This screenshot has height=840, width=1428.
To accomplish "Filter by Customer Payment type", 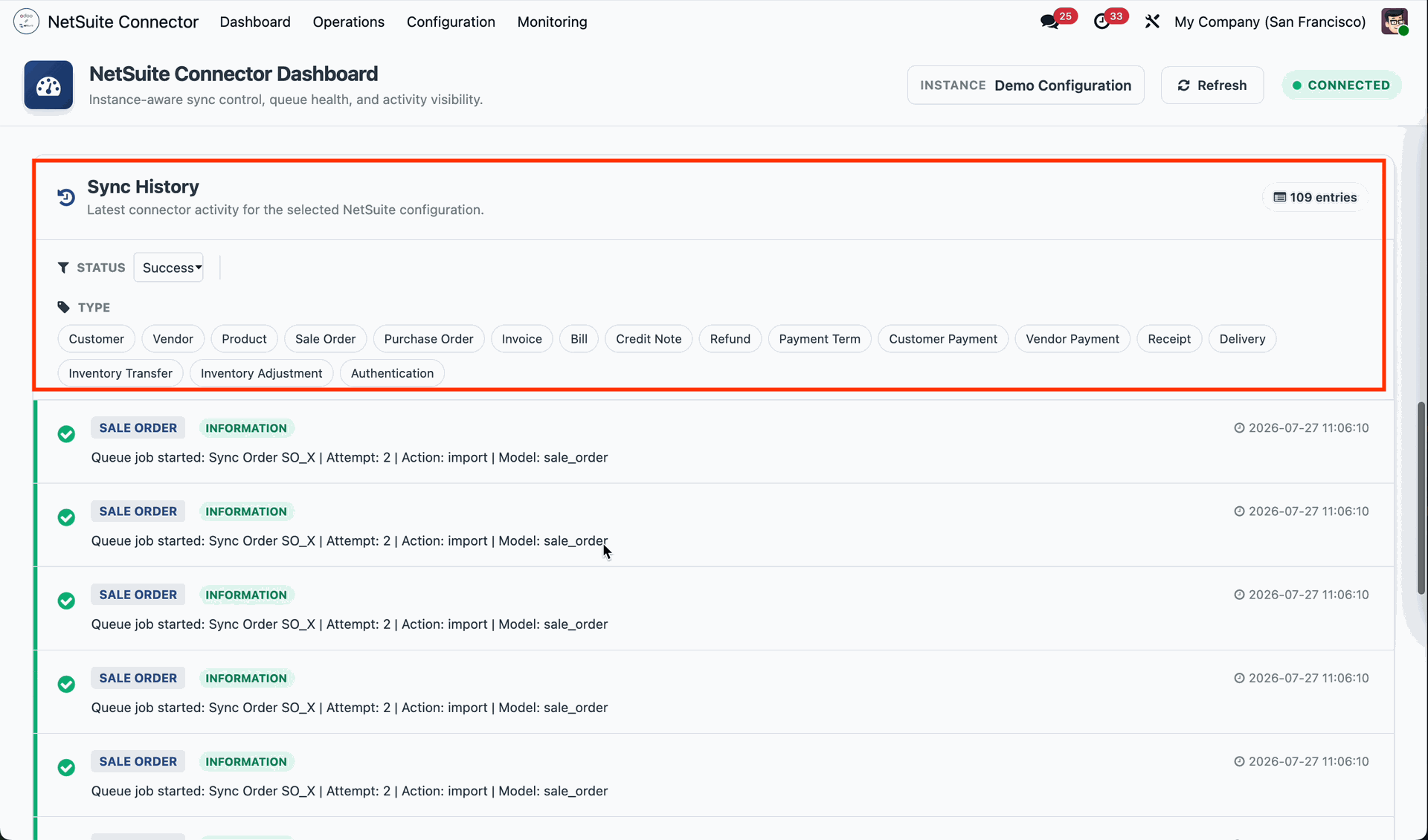I will pos(943,339).
